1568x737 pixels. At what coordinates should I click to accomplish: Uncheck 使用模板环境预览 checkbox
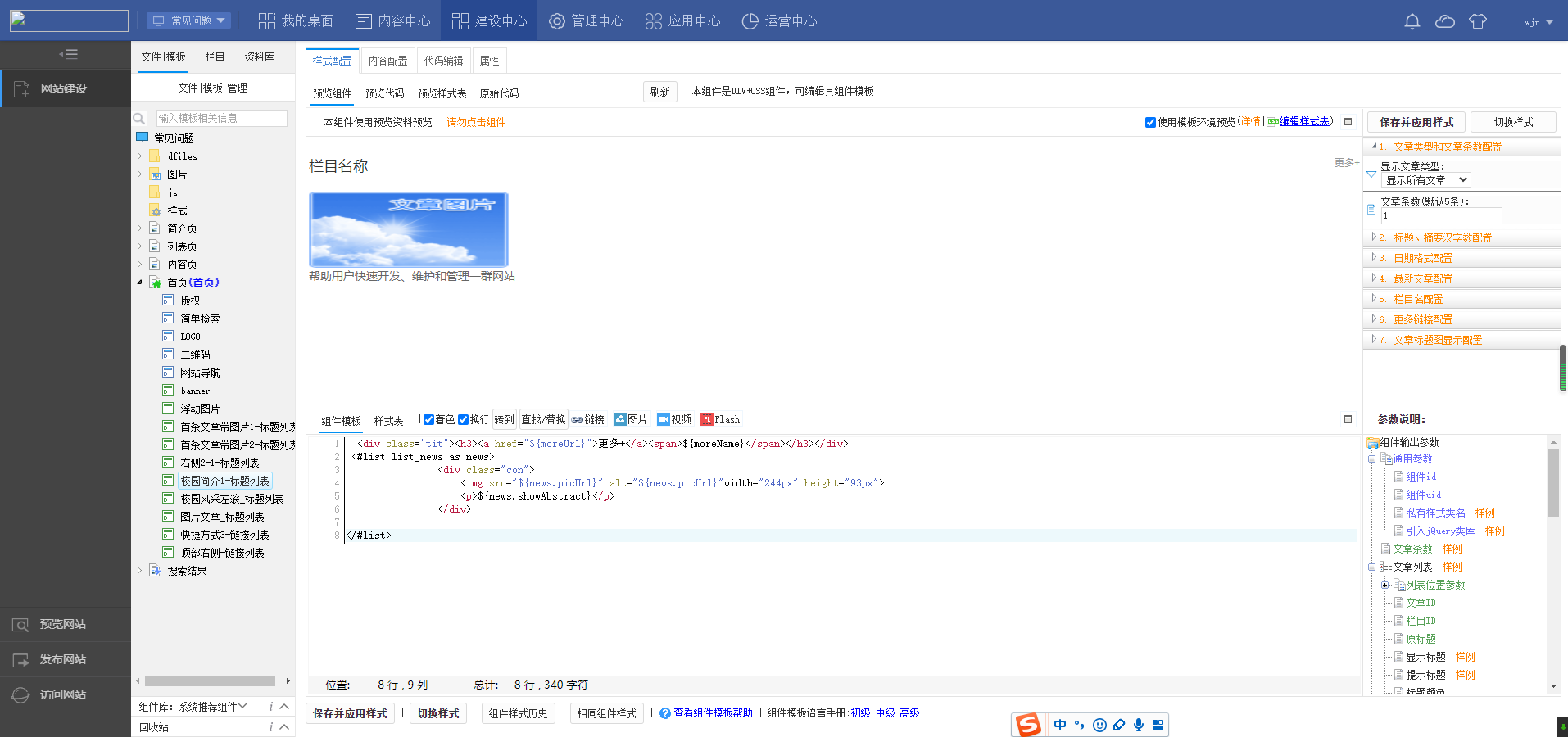tap(1150, 122)
